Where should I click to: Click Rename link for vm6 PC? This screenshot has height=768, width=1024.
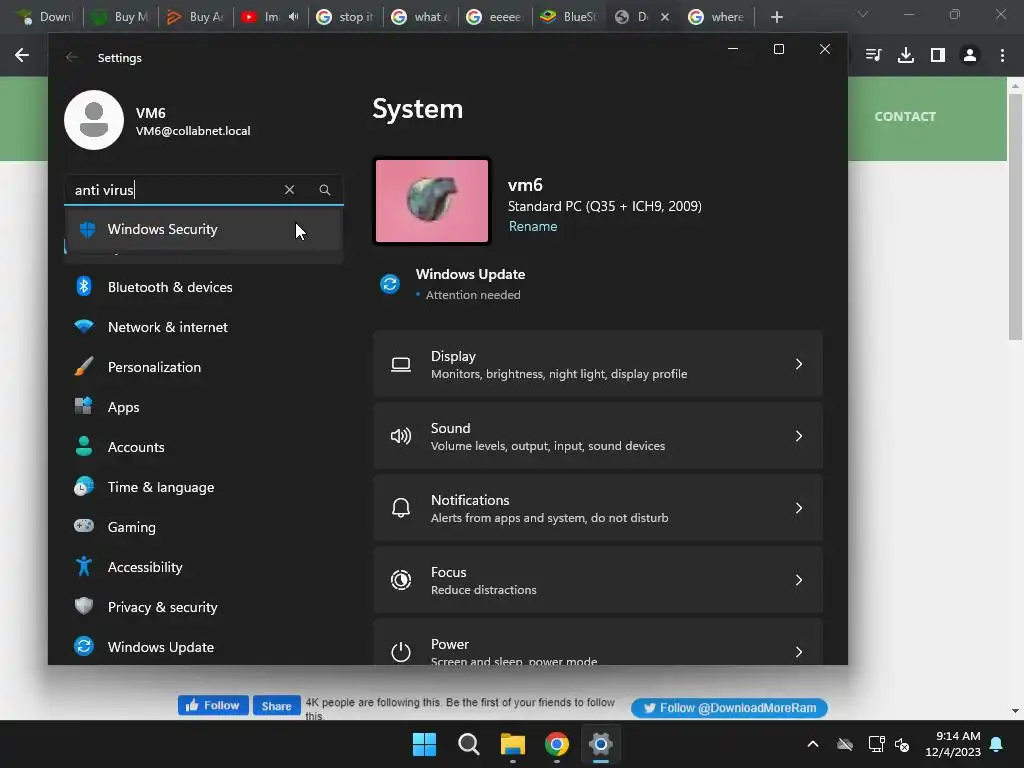(x=533, y=227)
